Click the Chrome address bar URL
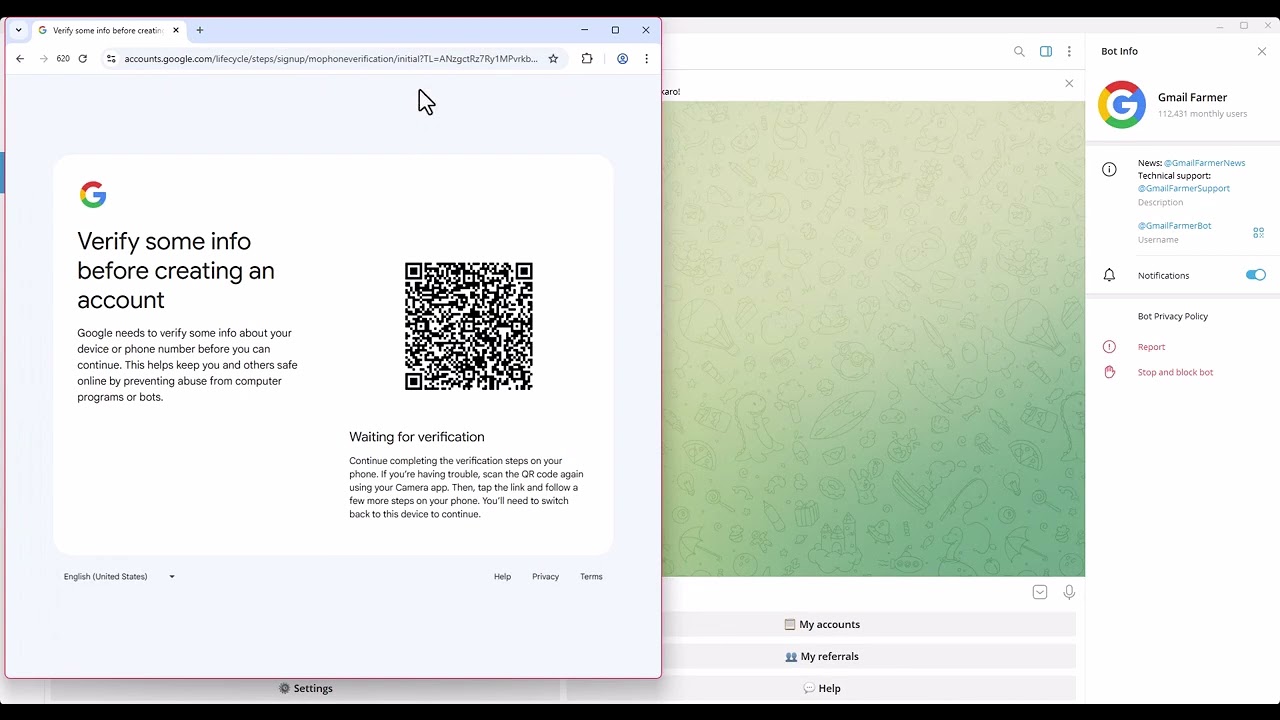1280x720 pixels. click(x=331, y=59)
